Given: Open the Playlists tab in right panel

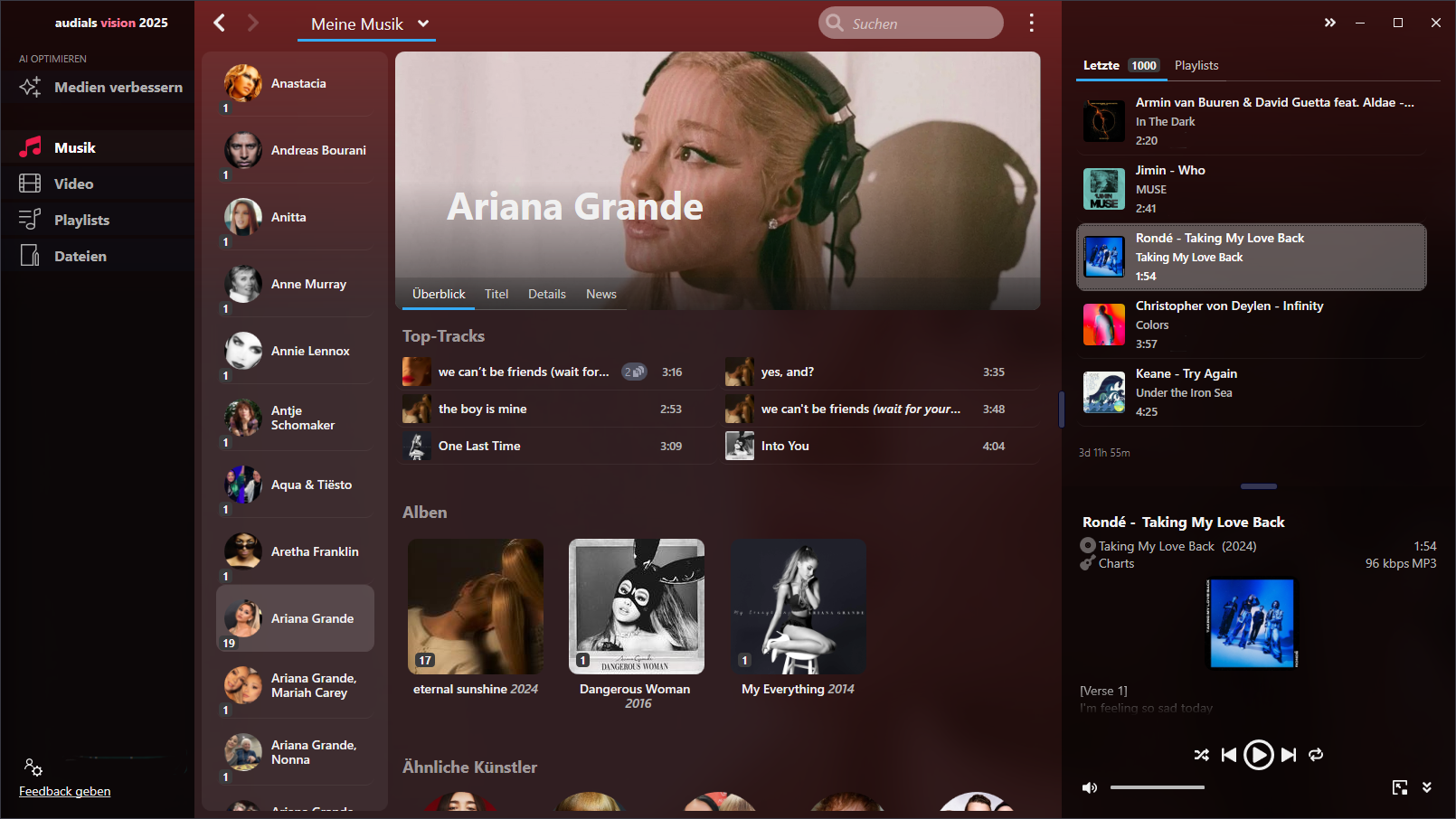Looking at the screenshot, I should [x=1196, y=65].
